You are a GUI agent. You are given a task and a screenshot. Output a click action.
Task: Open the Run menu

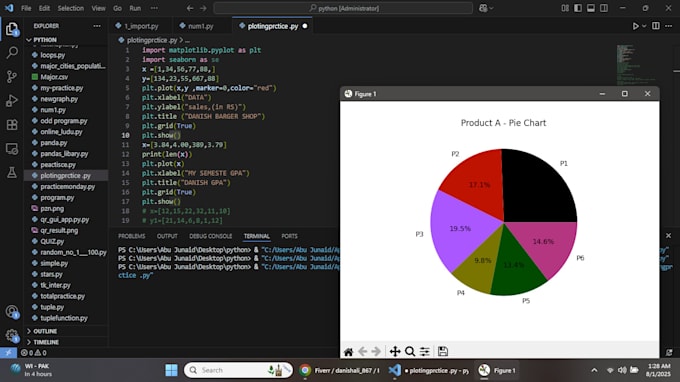(x=135, y=8)
